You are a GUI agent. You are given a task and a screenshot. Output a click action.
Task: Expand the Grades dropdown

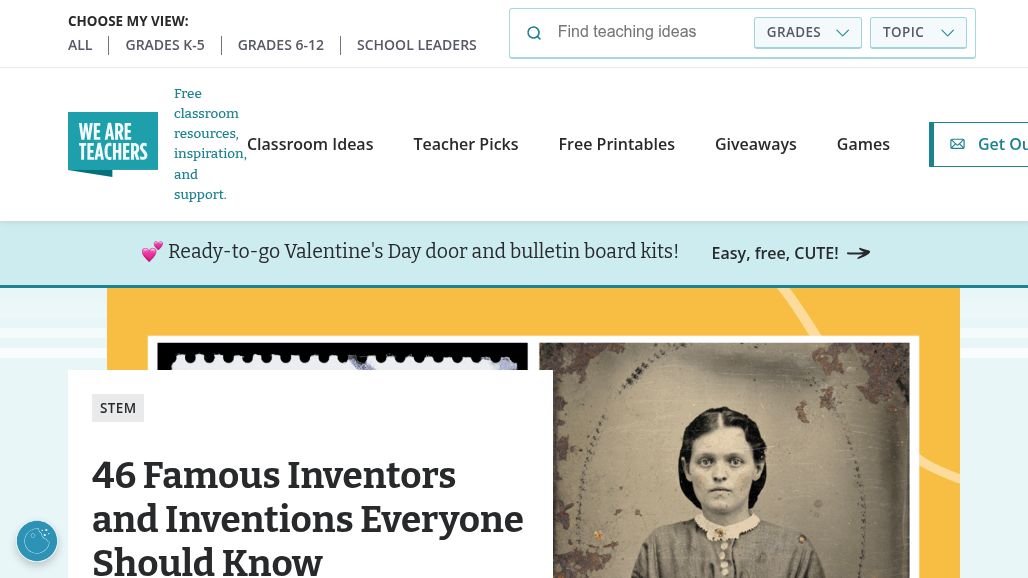pyautogui.click(x=807, y=32)
